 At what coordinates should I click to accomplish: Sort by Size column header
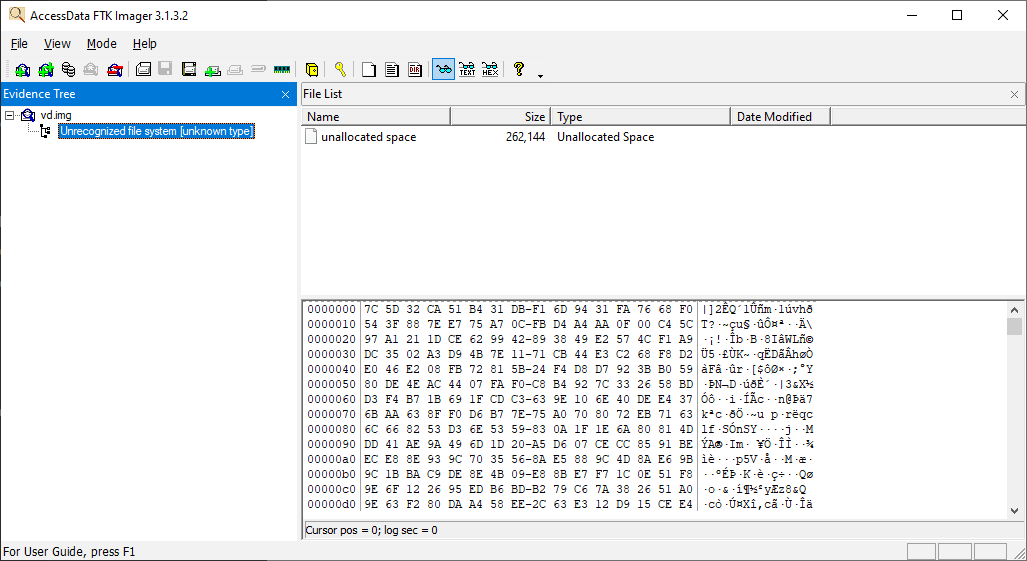pos(500,117)
